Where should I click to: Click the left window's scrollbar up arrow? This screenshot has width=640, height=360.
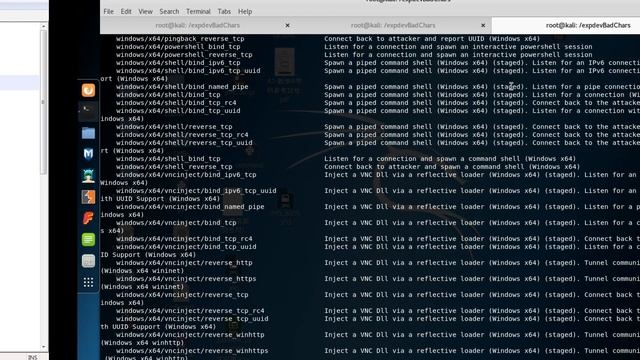(43, 26)
